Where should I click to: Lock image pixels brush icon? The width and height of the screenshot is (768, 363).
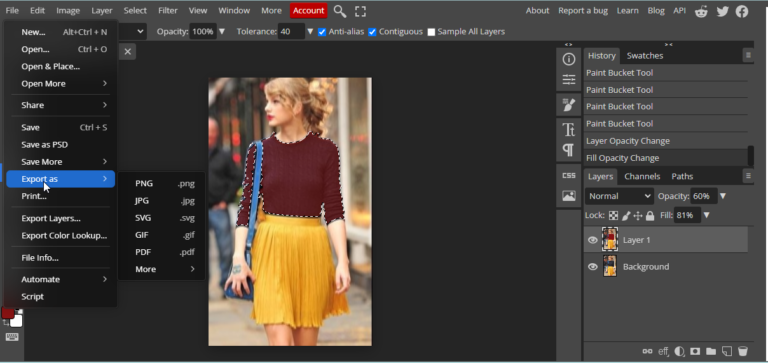[x=626, y=216]
